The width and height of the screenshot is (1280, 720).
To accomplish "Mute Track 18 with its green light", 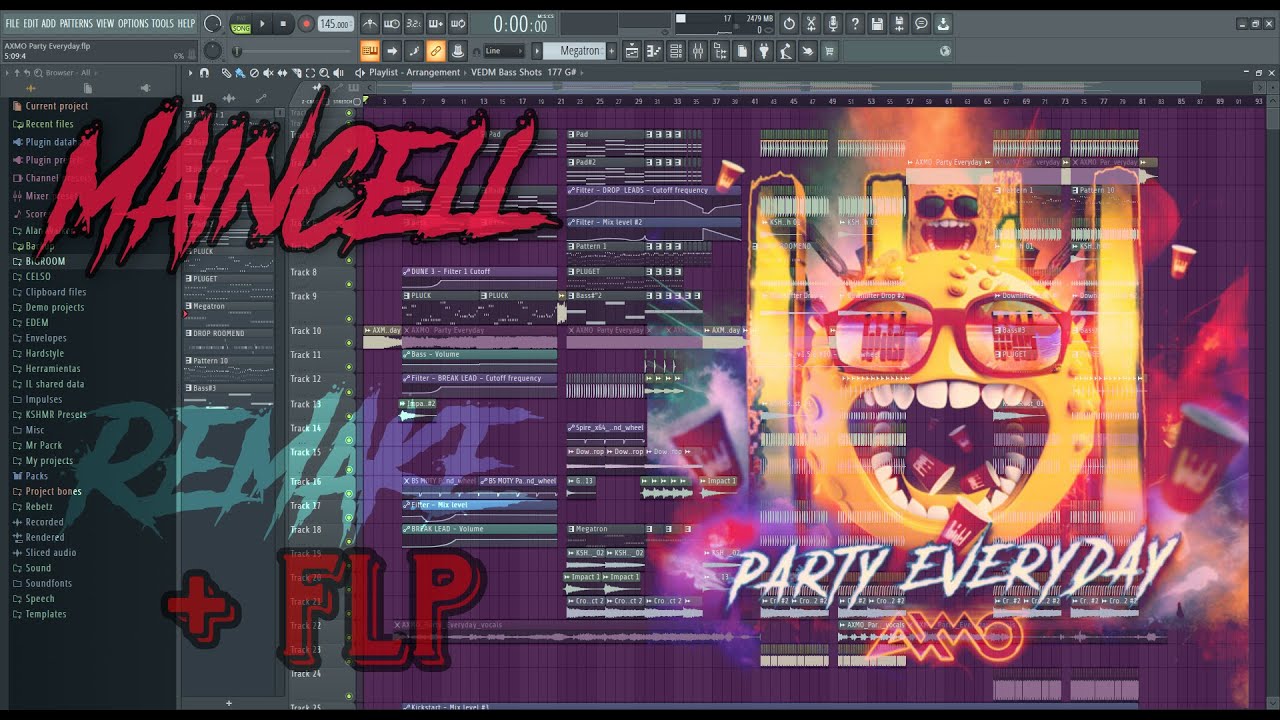I will [349, 541].
